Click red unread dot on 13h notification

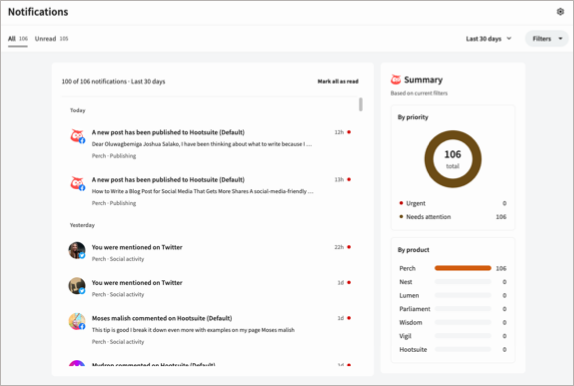pos(349,179)
